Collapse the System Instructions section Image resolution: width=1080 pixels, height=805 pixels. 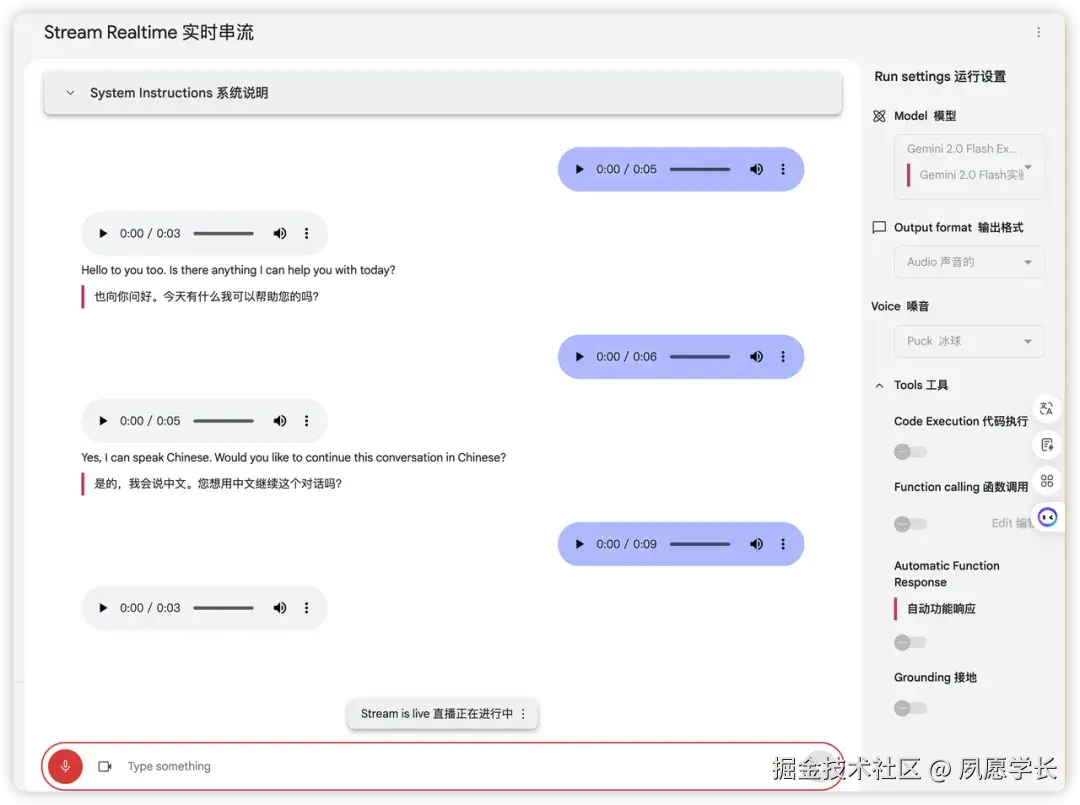pyautogui.click(x=69, y=92)
